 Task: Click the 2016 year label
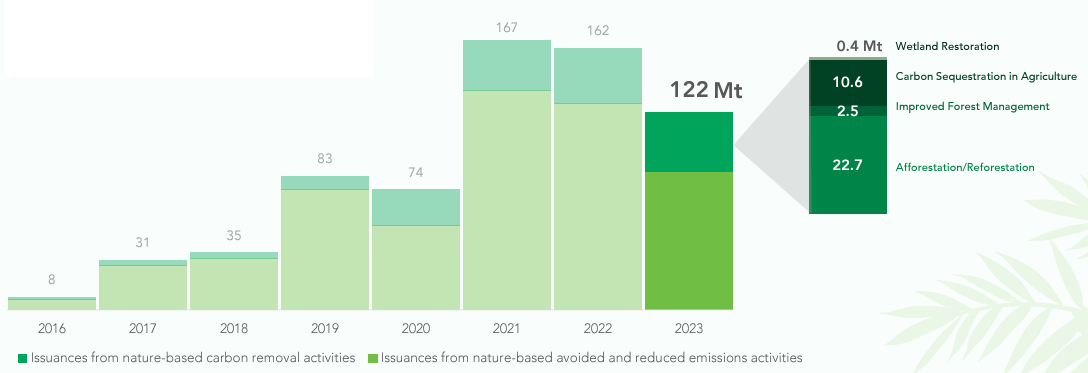[52, 328]
